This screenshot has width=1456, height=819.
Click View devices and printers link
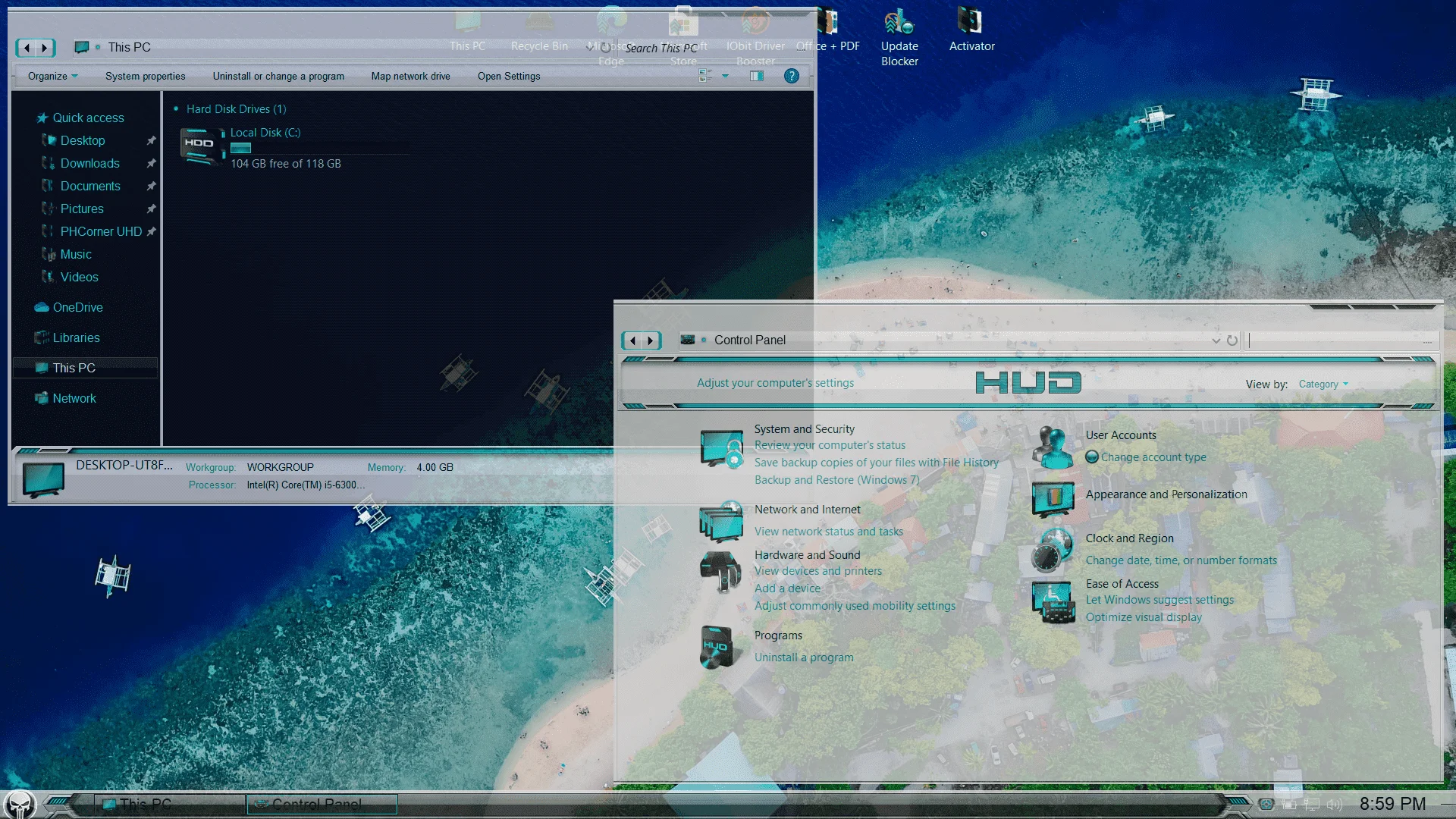[817, 571]
